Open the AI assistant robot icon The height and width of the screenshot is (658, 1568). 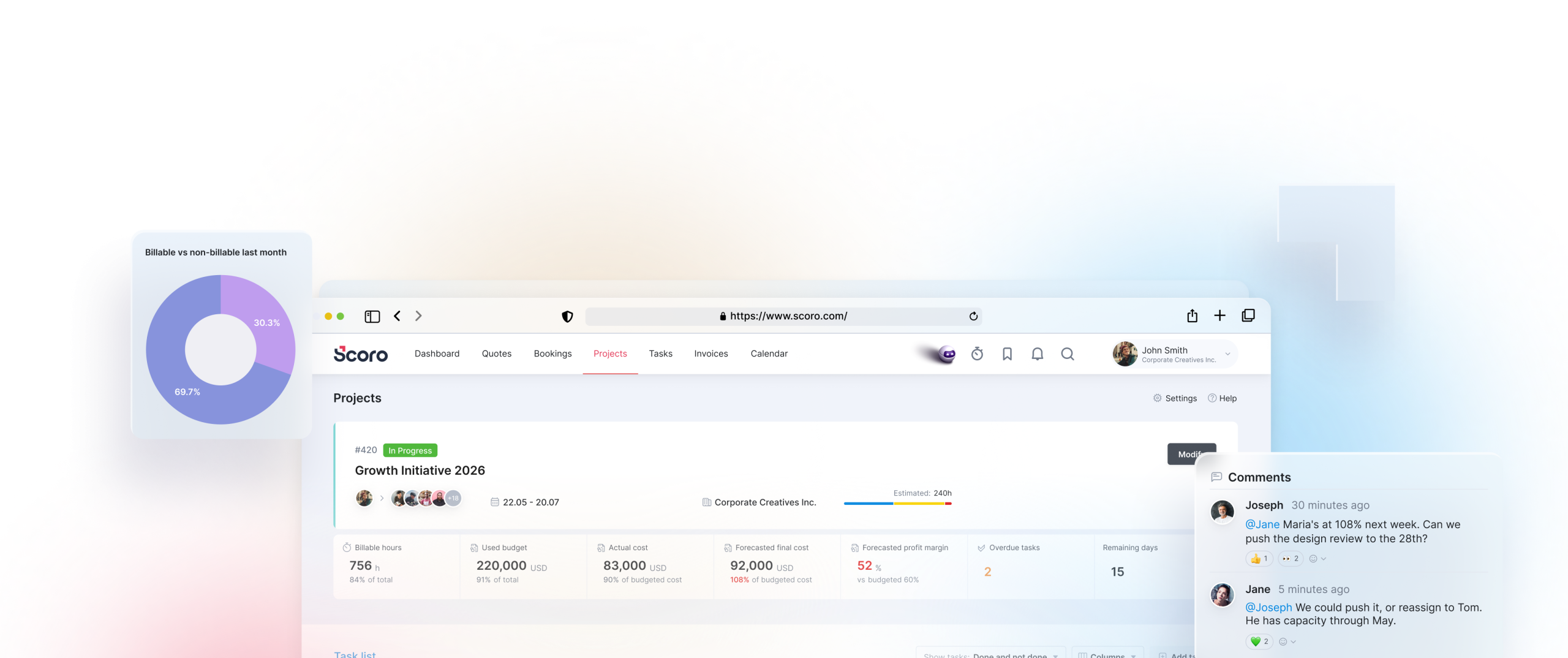947,354
